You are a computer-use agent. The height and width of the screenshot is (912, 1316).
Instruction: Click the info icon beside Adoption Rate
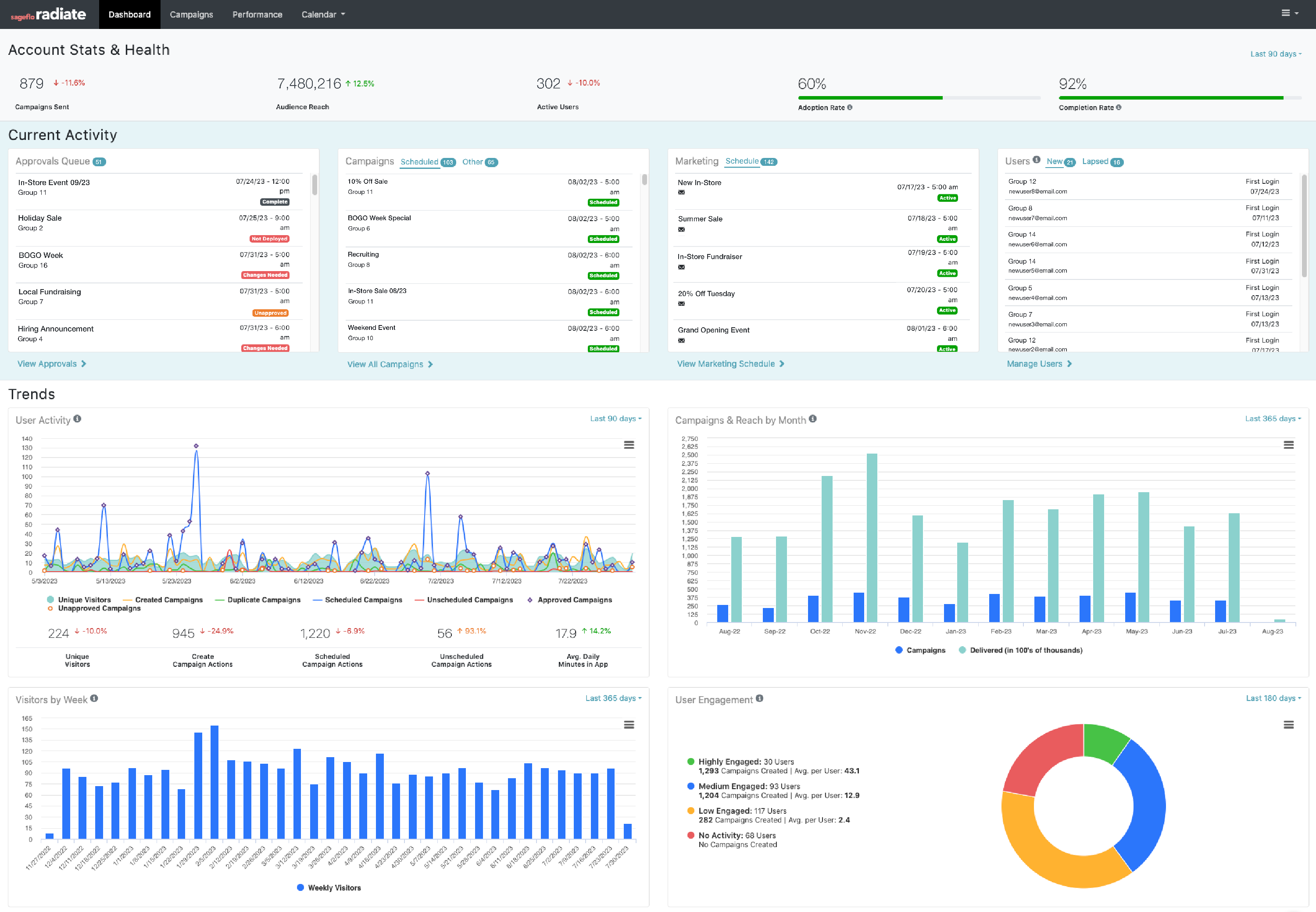point(850,107)
